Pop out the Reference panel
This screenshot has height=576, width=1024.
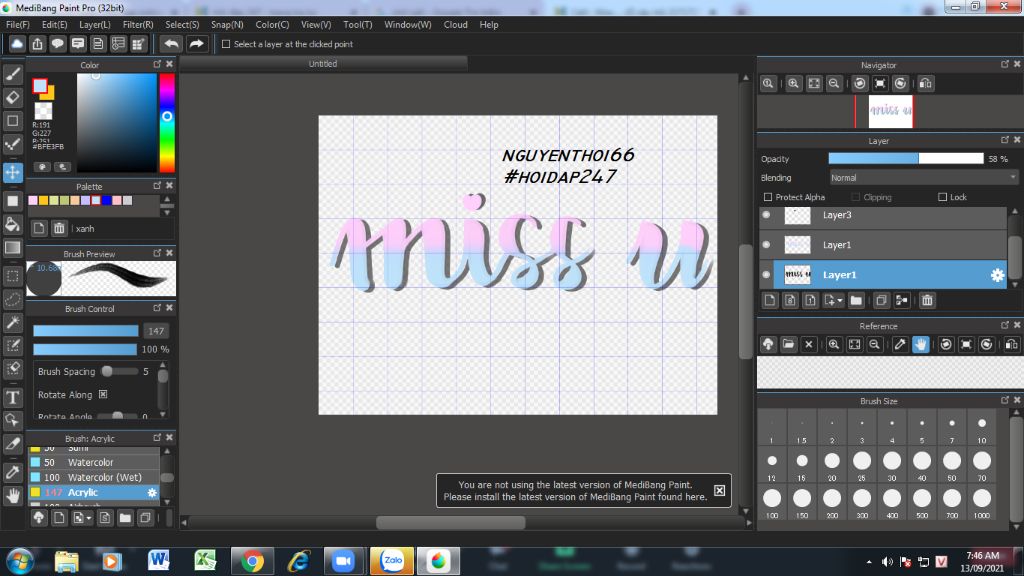click(x=1004, y=325)
